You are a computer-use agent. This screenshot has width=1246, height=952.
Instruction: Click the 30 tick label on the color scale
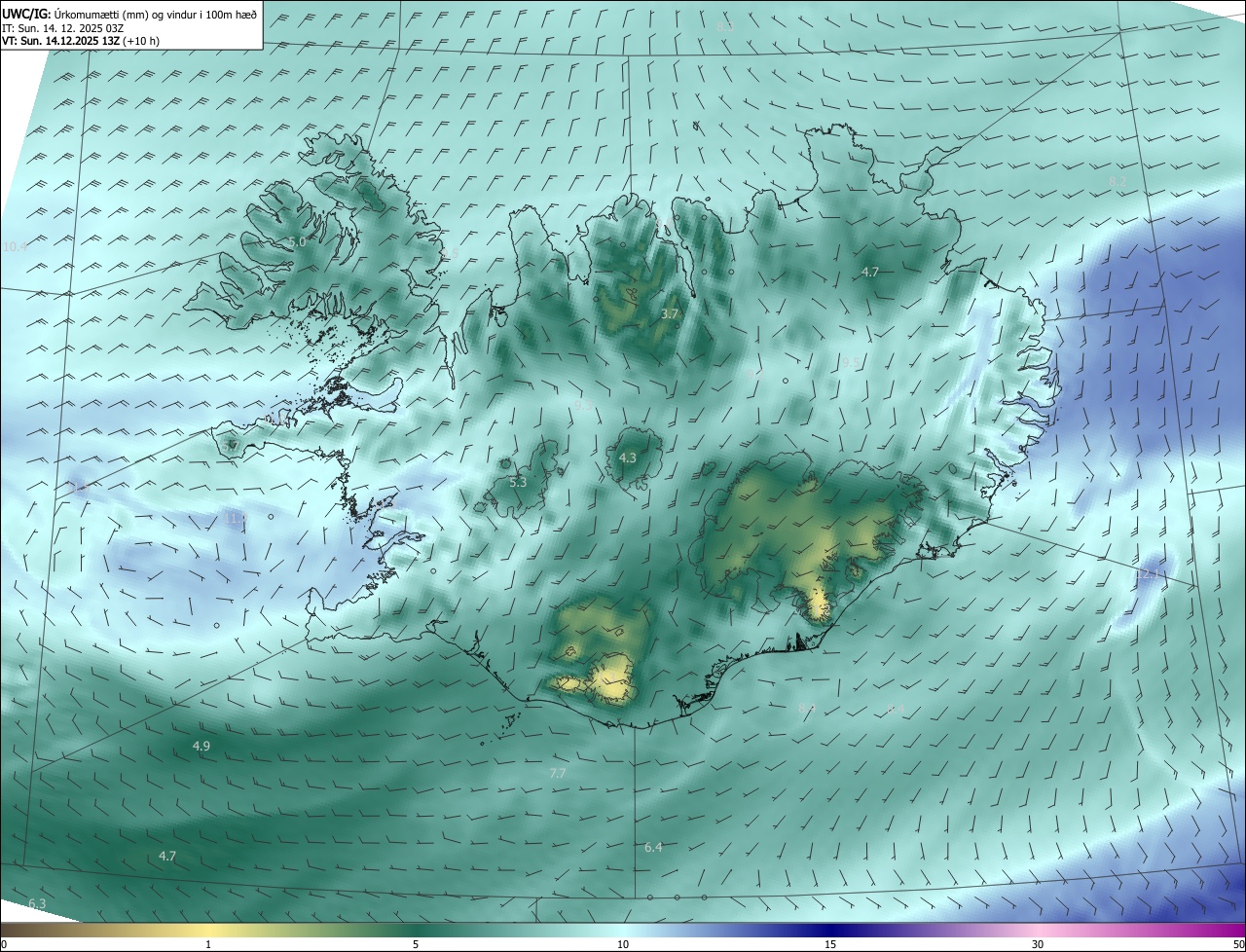coord(1038,945)
